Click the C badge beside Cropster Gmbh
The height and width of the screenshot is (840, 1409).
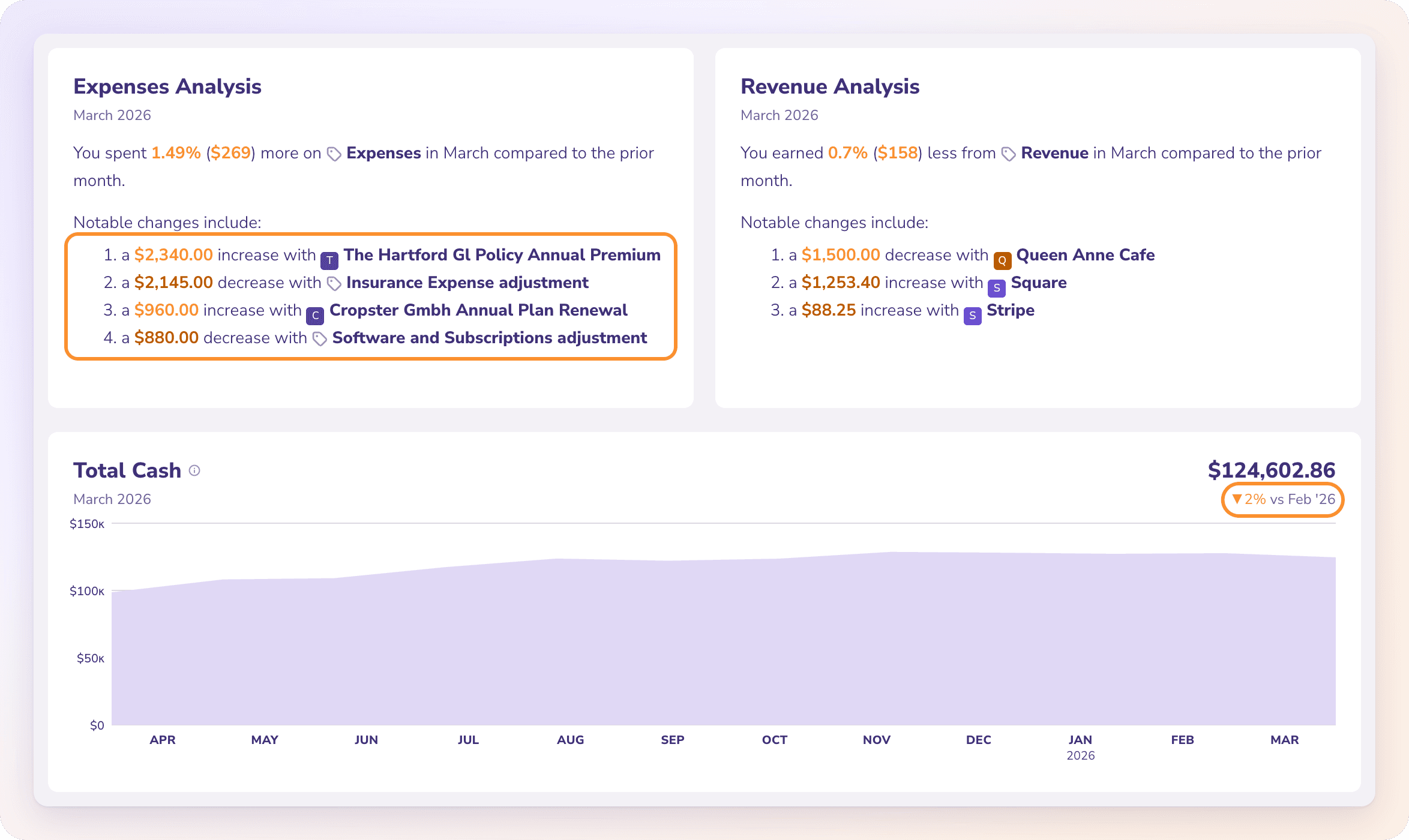[315, 316]
